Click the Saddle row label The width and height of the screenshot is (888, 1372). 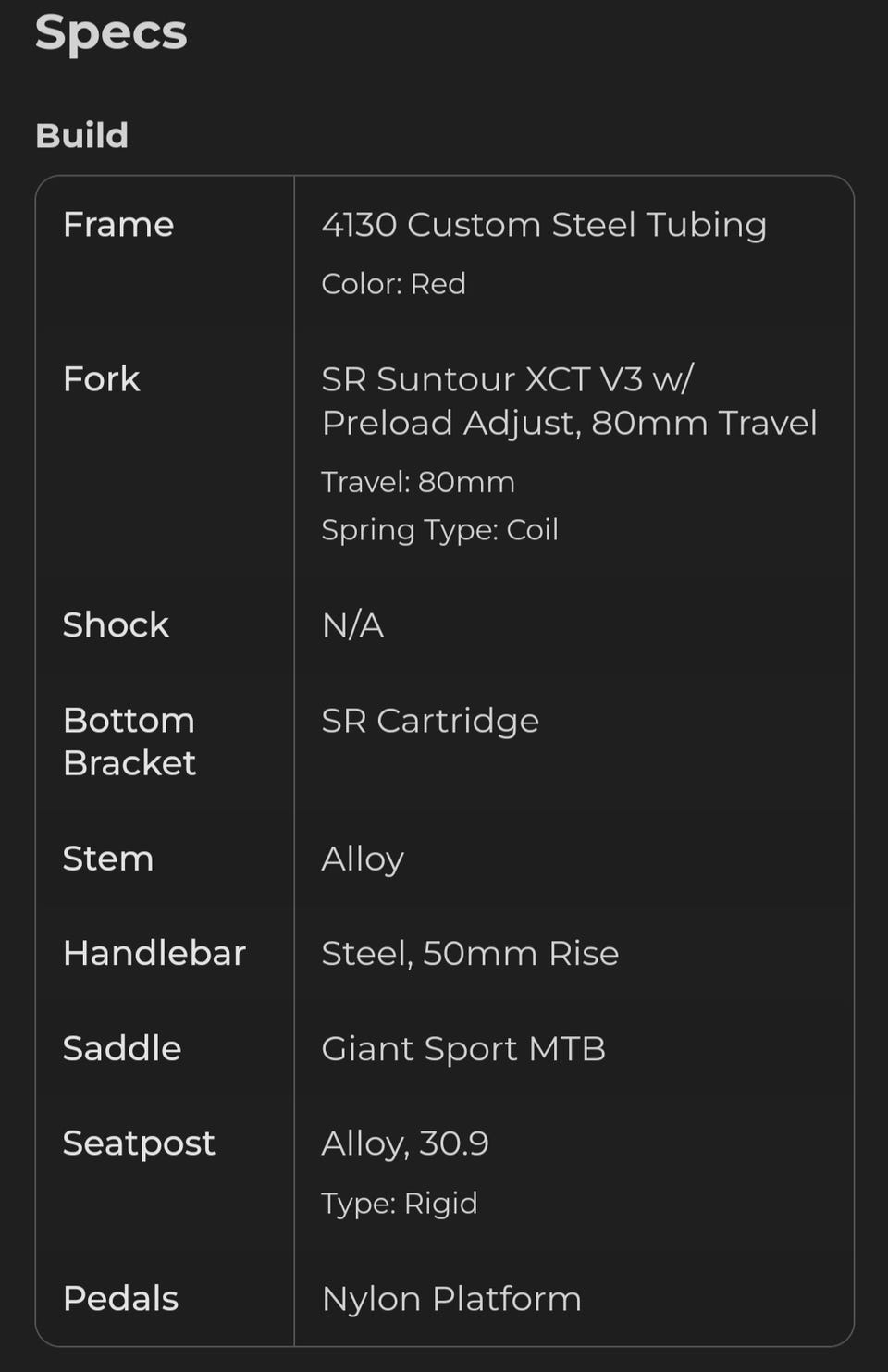[x=122, y=1049]
